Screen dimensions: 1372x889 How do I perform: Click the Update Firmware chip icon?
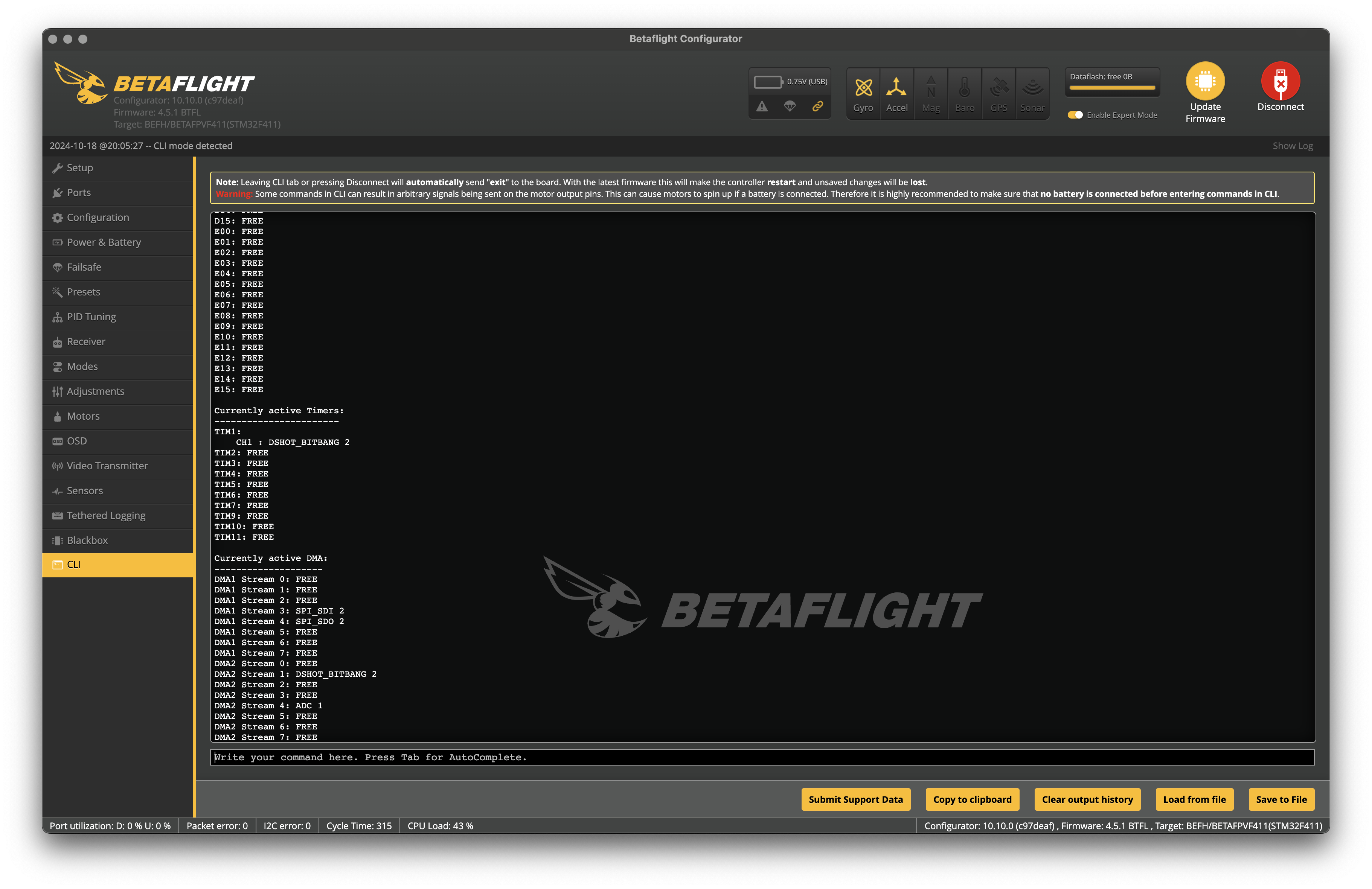(1205, 81)
